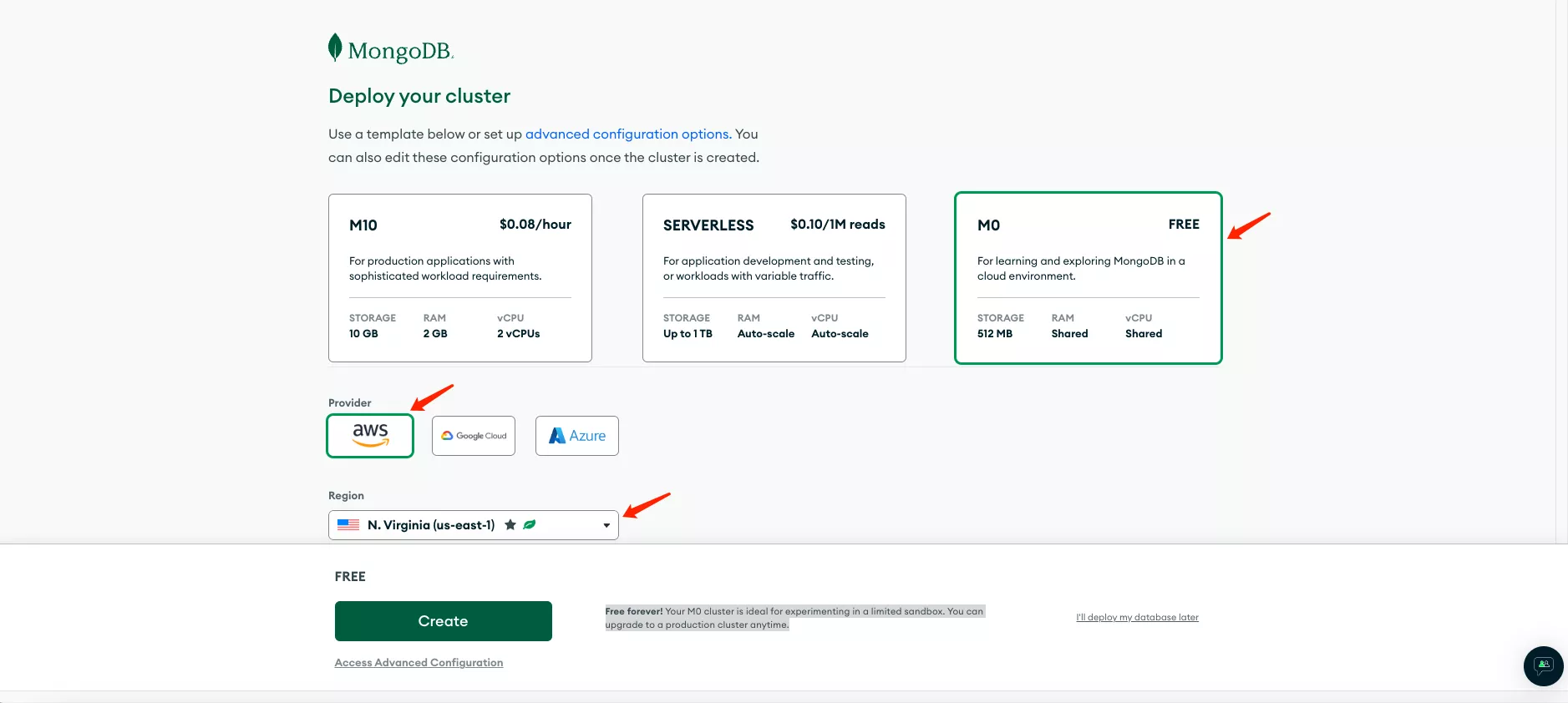1568x703 pixels.
Task: Click the page vertical scrollbar
Action: point(1561,271)
